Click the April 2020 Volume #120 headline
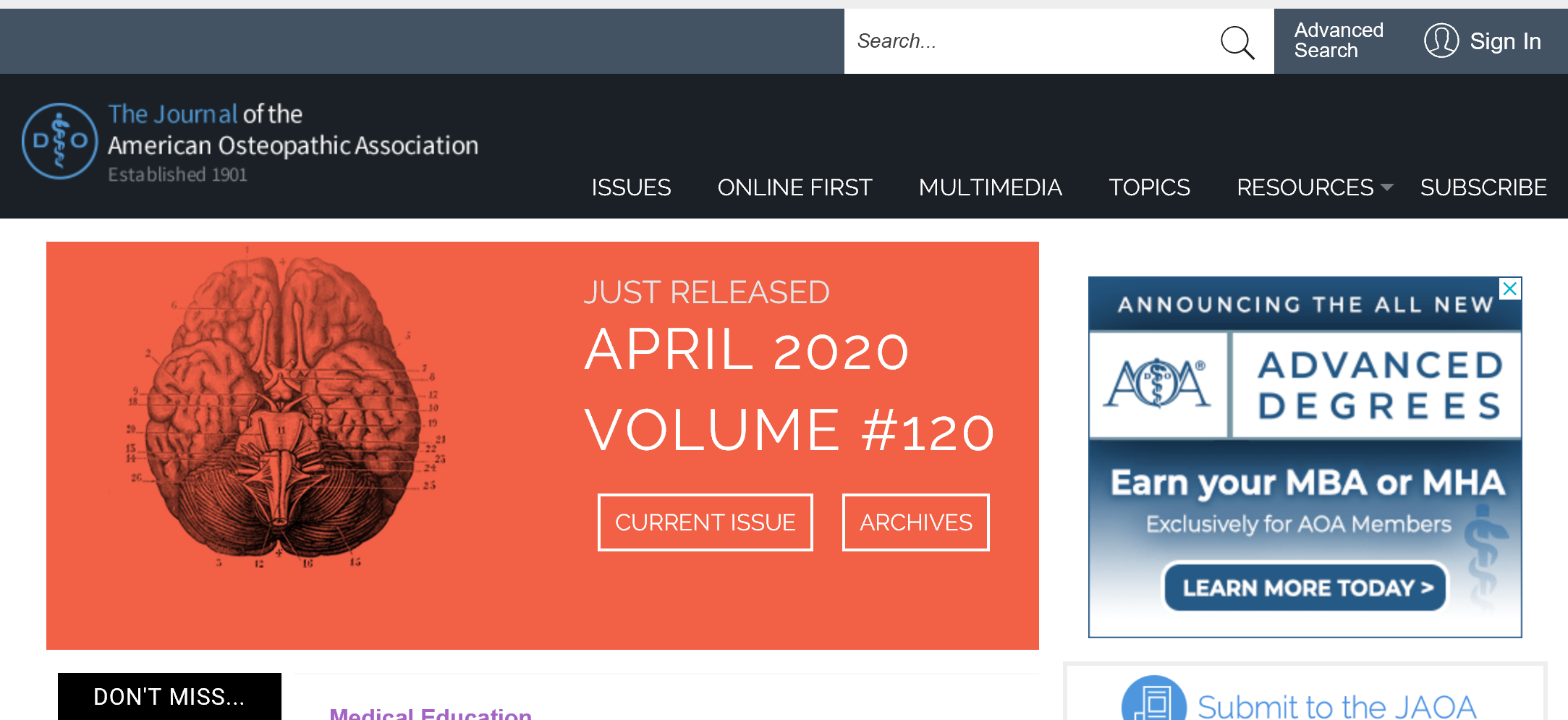The image size is (1568, 720). [x=789, y=389]
